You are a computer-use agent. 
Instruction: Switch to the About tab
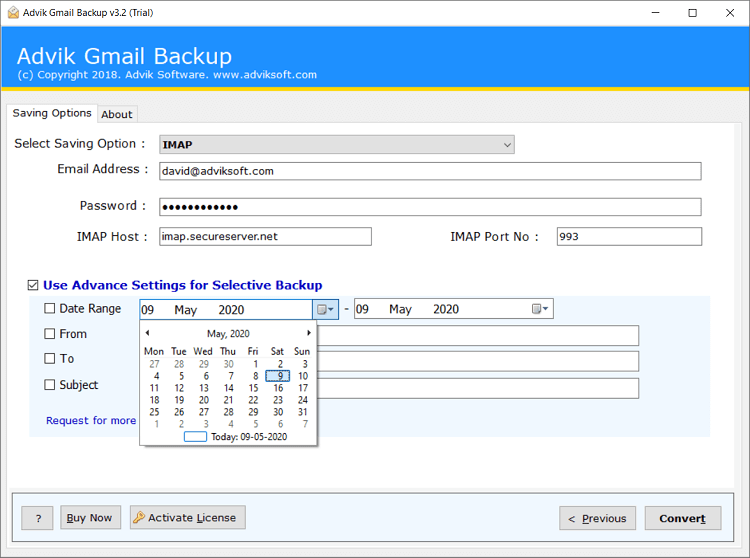coord(117,114)
